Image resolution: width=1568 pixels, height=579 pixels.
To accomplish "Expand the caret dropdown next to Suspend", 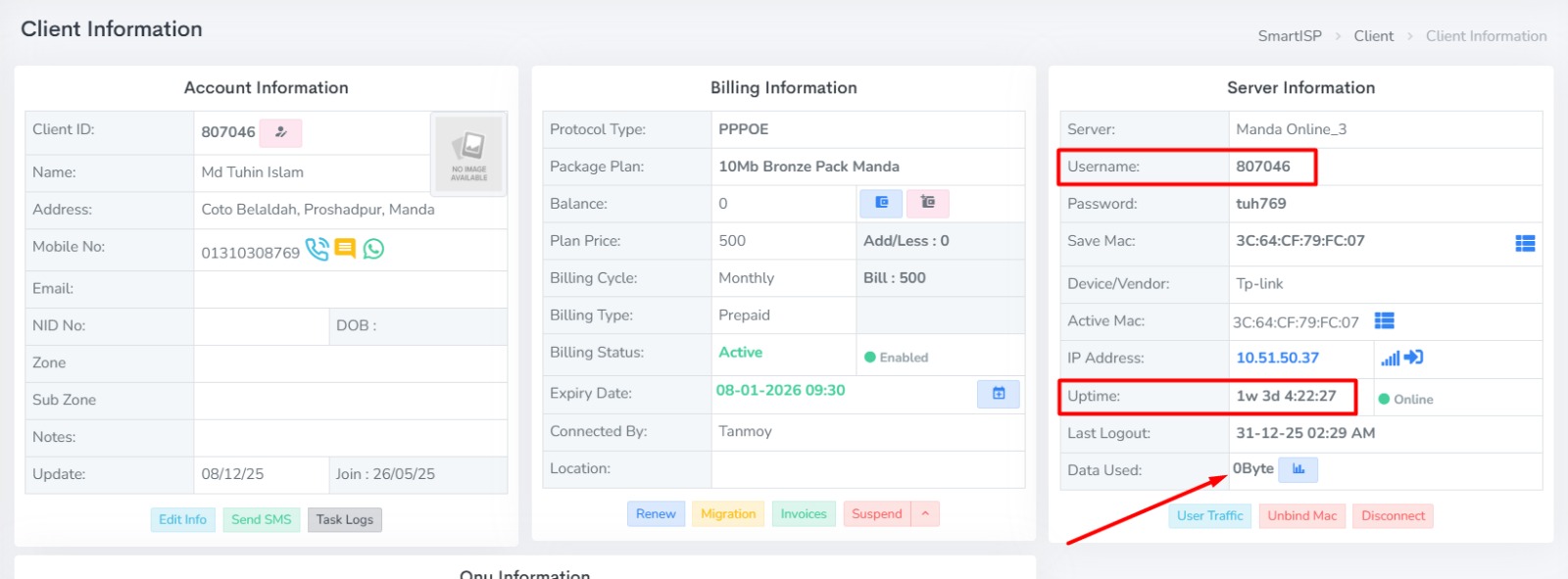I will pos(925,513).
